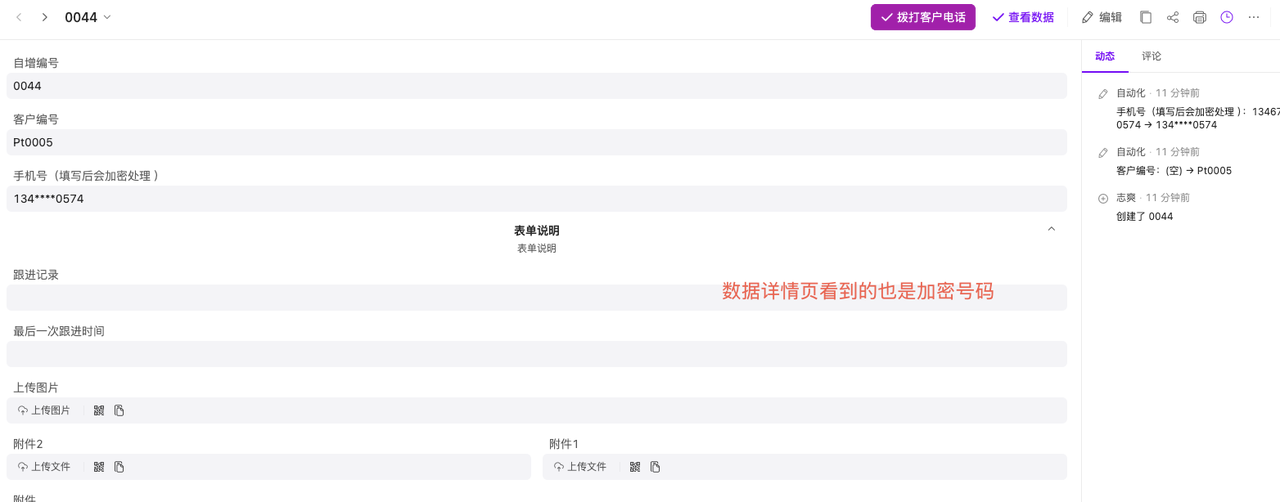
Task: Open the more options ellipsis menu
Action: [1253, 17]
